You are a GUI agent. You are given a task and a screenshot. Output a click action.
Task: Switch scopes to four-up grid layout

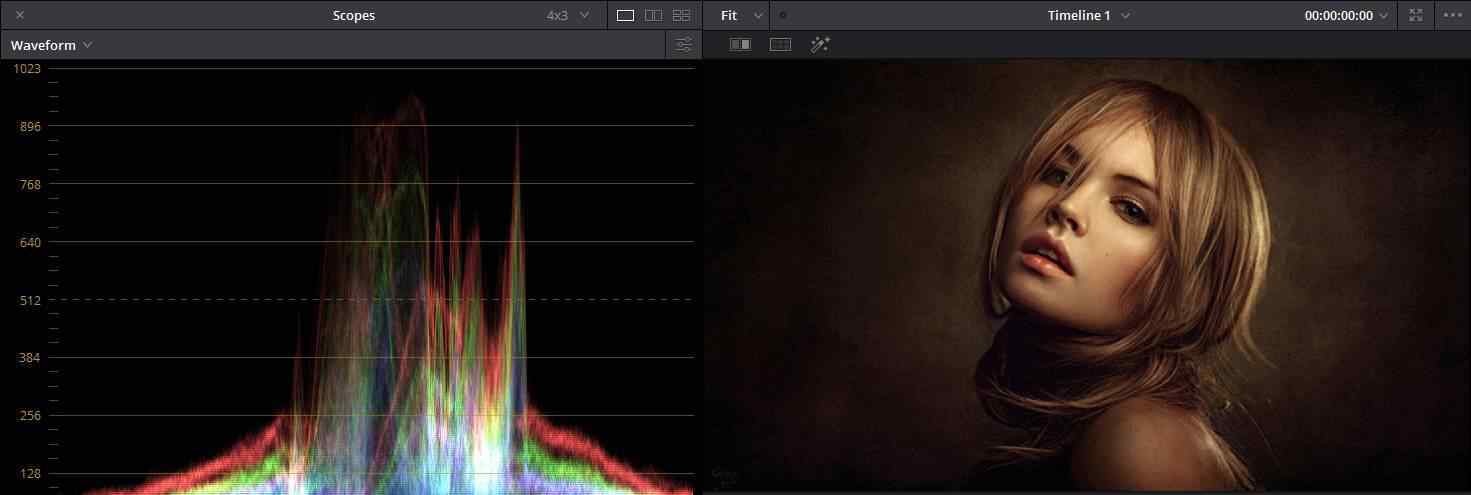tap(681, 15)
